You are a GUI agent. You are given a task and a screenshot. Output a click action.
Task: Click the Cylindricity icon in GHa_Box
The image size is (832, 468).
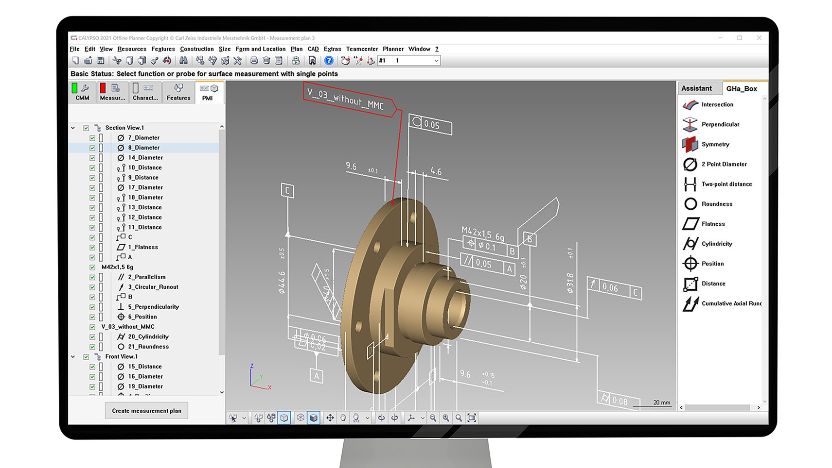689,244
